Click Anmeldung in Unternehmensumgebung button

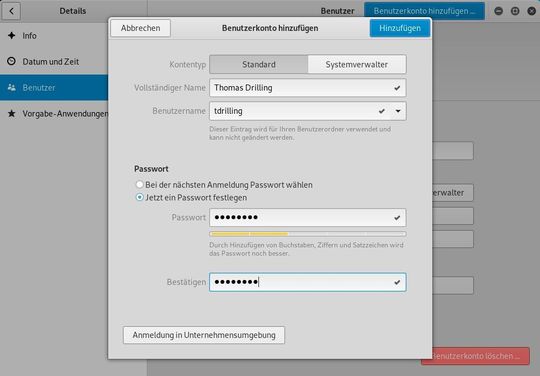pos(204,335)
